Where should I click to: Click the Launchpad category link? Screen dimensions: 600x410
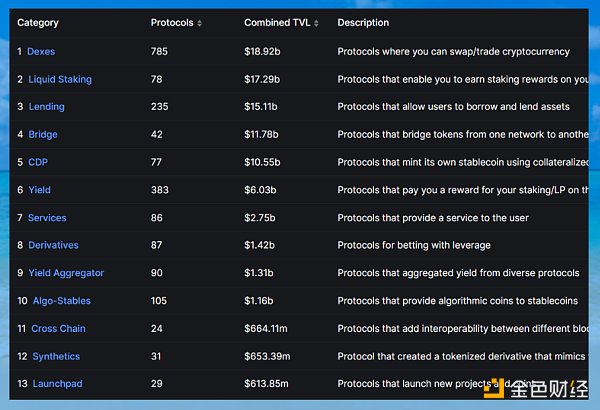tap(57, 384)
